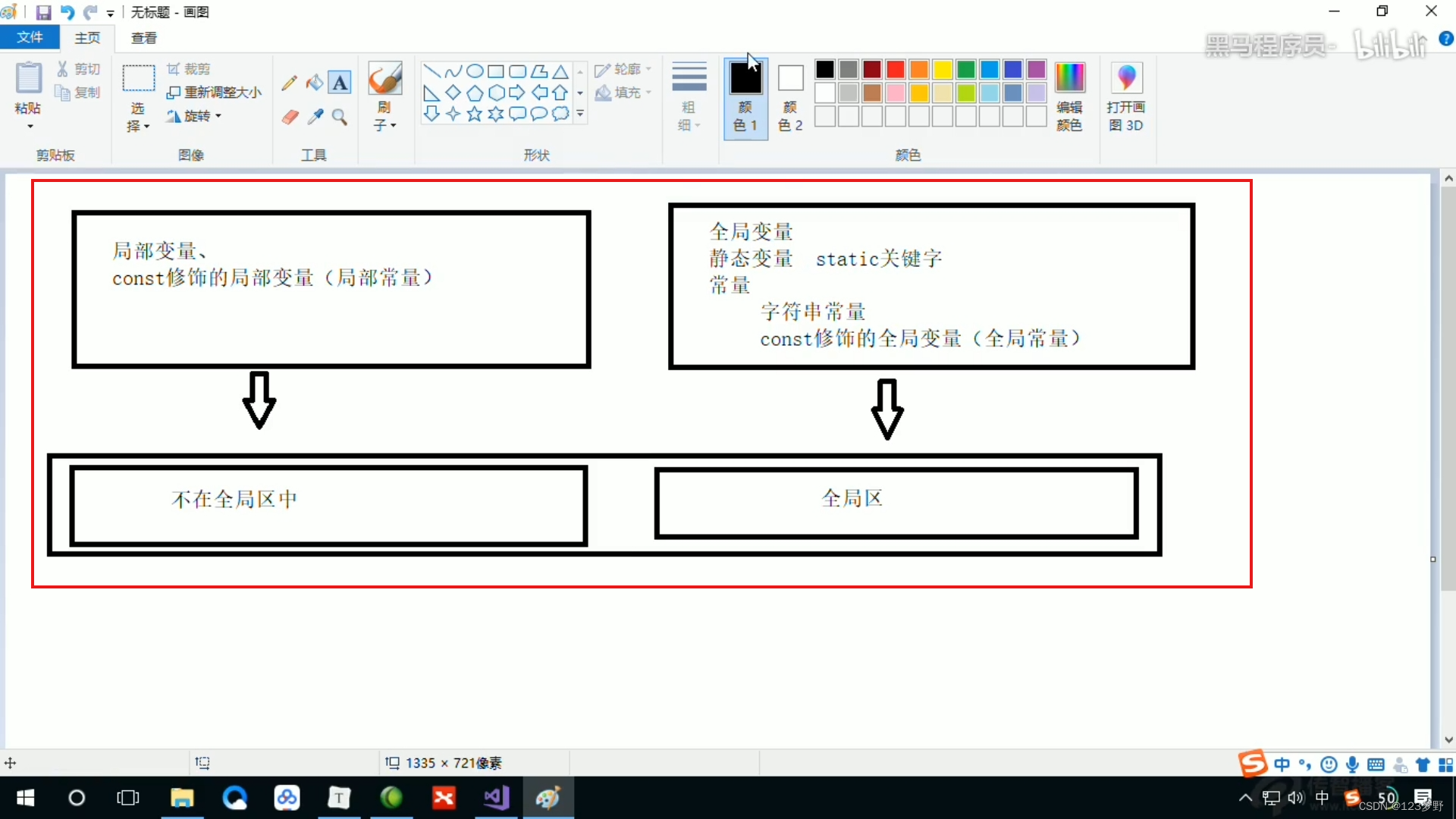Choose the Five-point star shape
The width and height of the screenshot is (1456, 819).
click(475, 114)
